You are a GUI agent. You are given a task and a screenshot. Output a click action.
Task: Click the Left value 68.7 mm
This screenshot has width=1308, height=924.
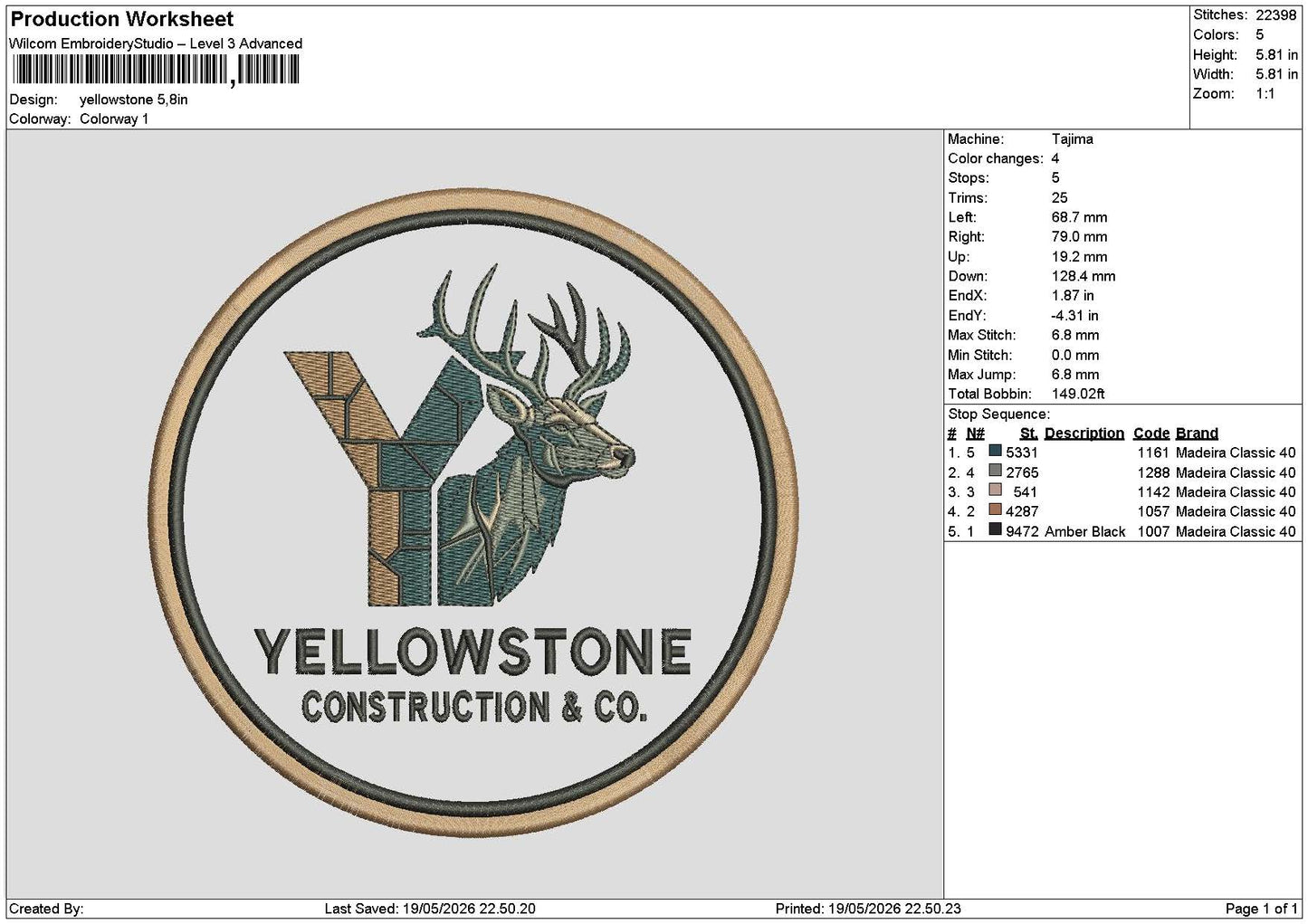(1080, 218)
